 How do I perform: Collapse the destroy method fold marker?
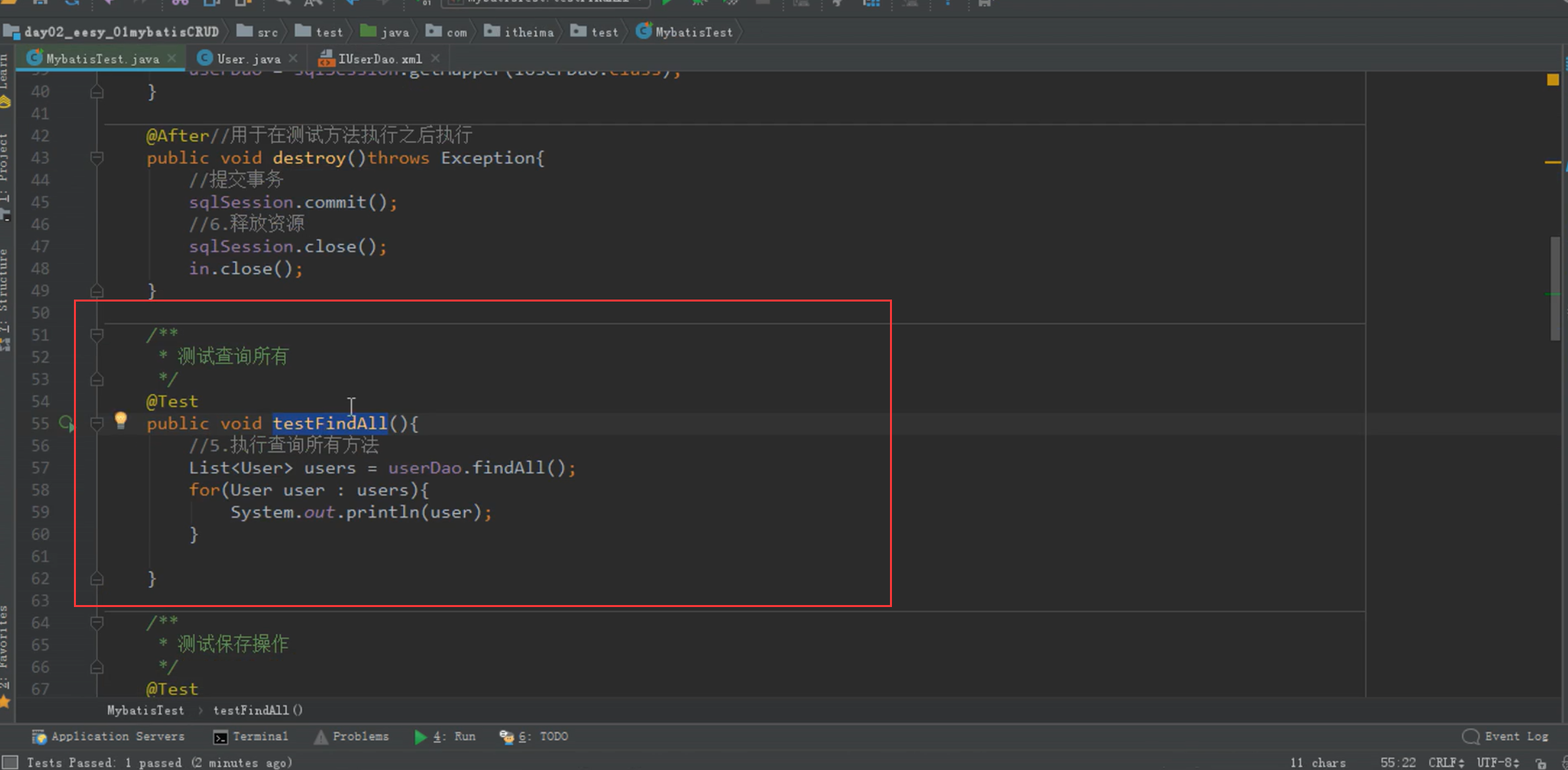(x=97, y=158)
